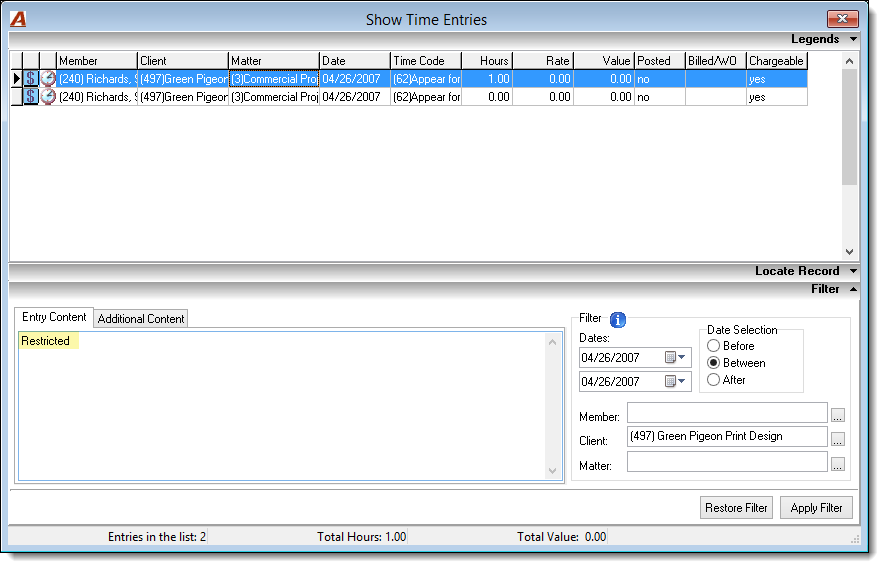Click the dollar icon in the 0.00 hours row

tap(30, 97)
